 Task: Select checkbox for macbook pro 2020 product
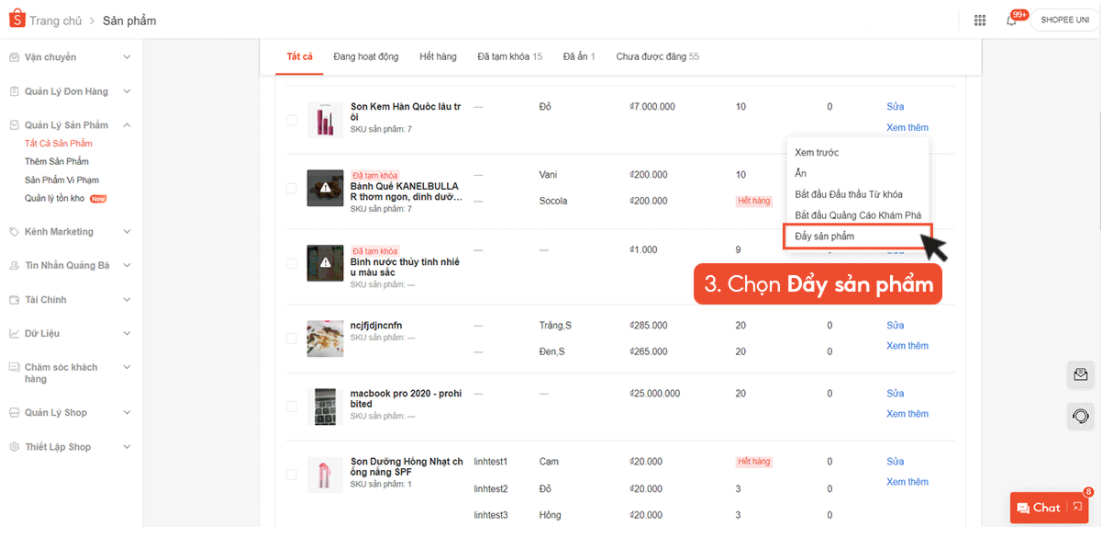(x=292, y=407)
